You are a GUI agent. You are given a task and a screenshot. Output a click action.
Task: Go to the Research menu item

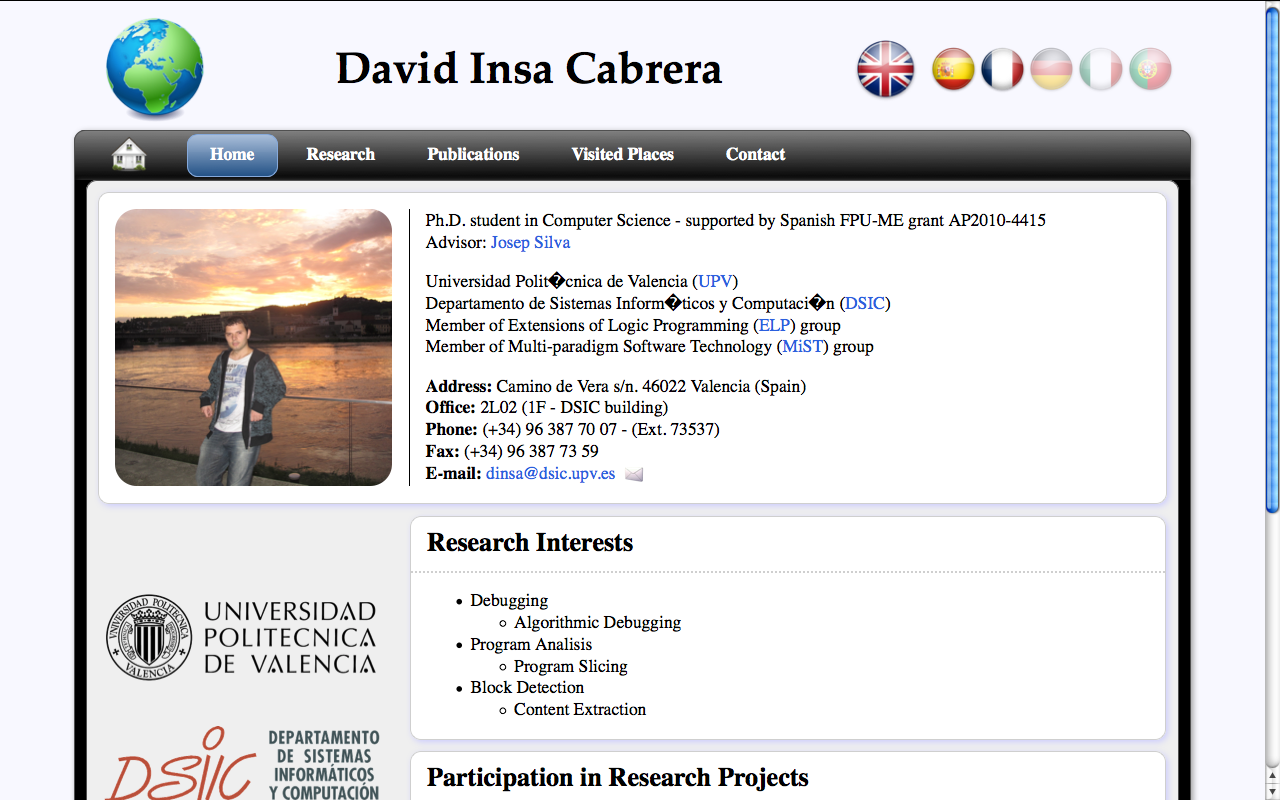click(x=340, y=155)
